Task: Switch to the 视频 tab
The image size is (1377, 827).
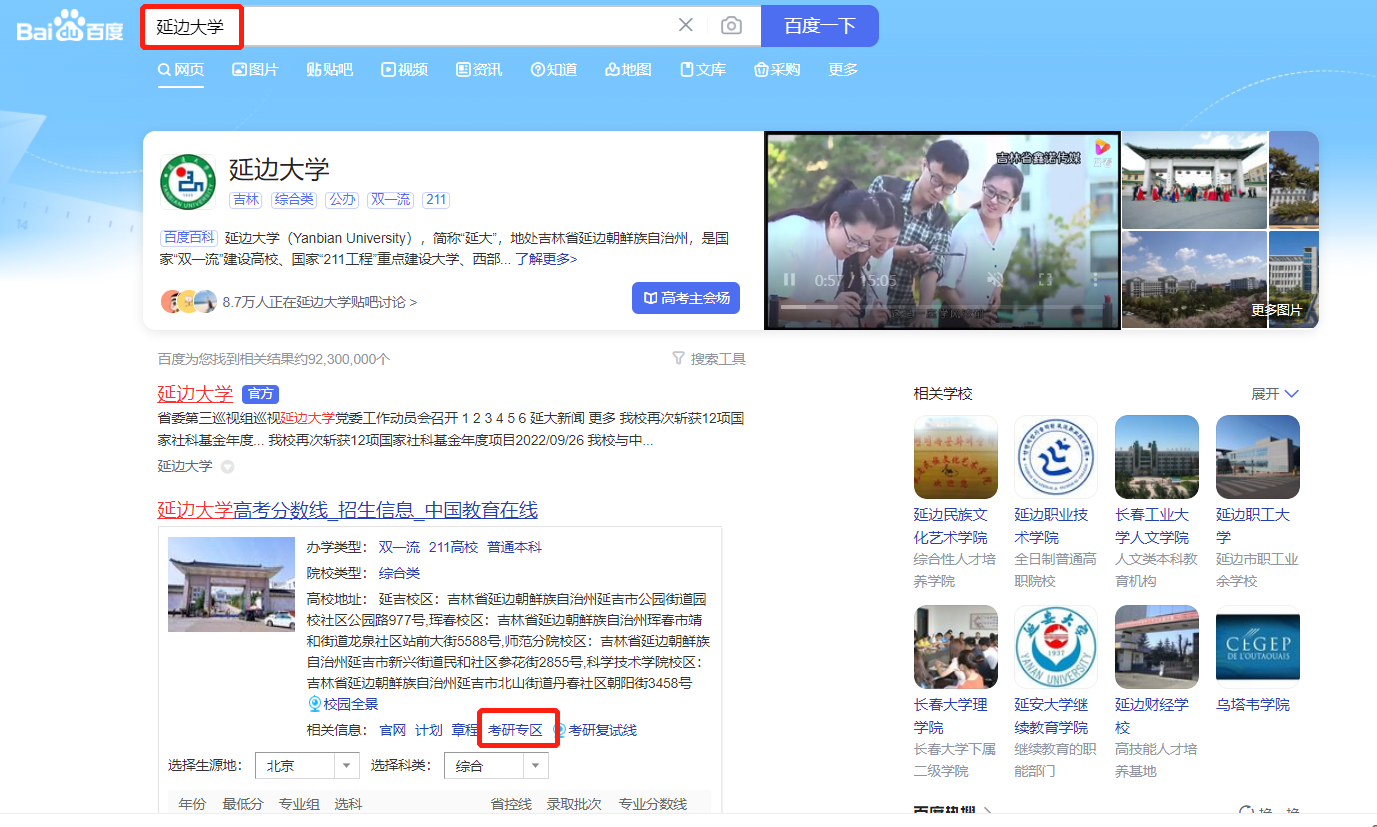Action: tap(404, 69)
